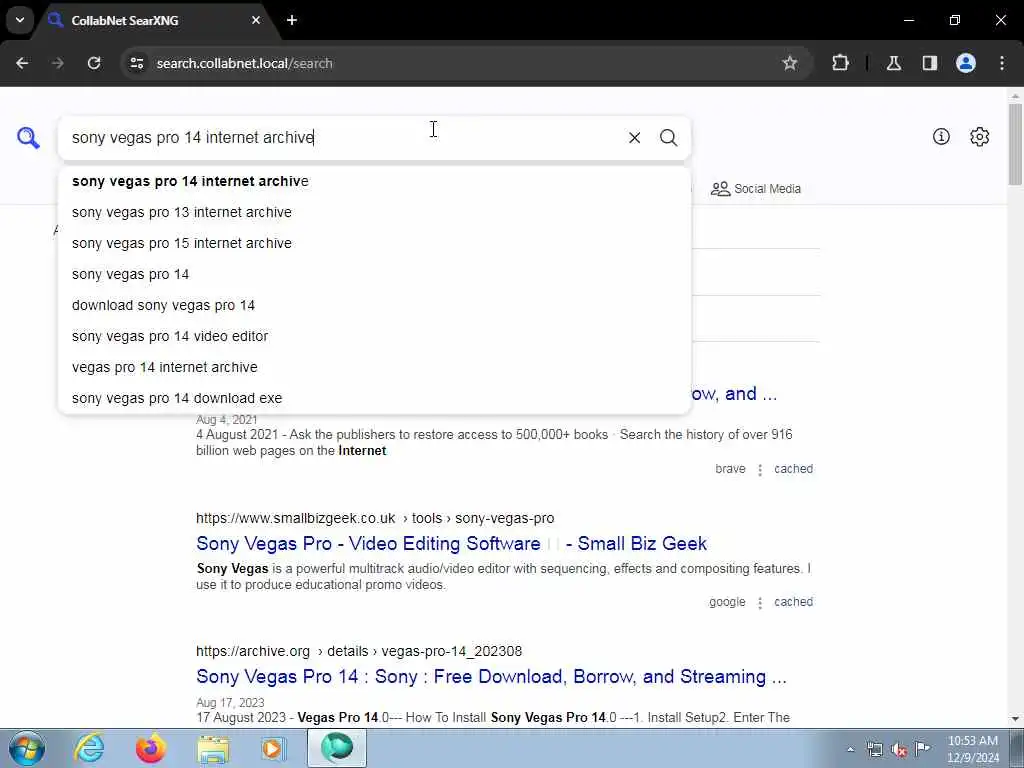Choose suggestion 'sony vegas pro 14'

click(x=374, y=274)
